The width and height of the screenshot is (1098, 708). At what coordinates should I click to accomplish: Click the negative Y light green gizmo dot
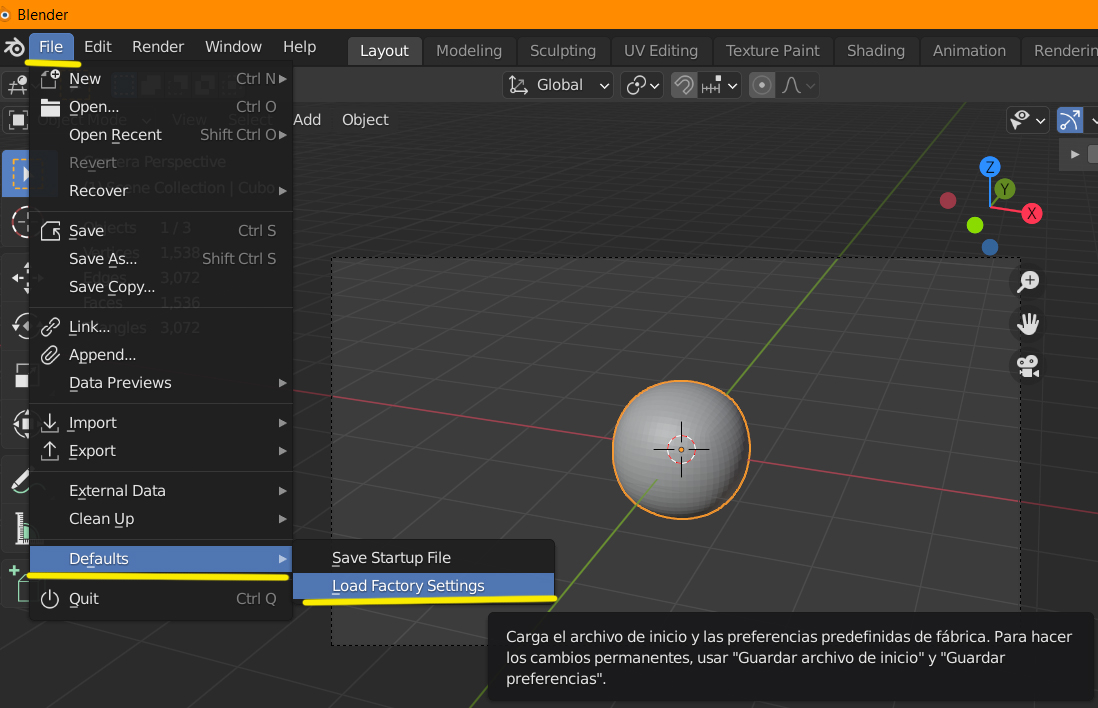975,225
